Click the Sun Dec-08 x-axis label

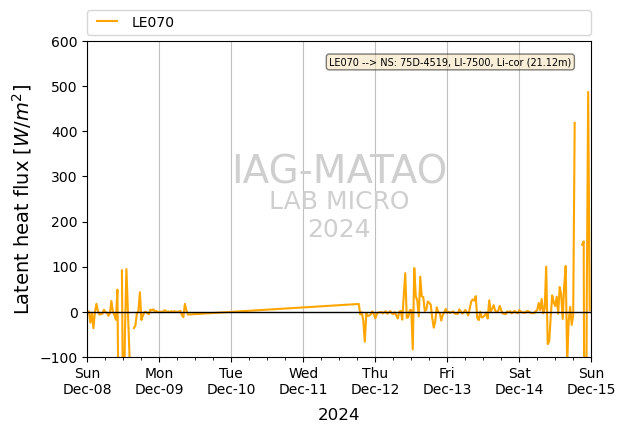87,381
